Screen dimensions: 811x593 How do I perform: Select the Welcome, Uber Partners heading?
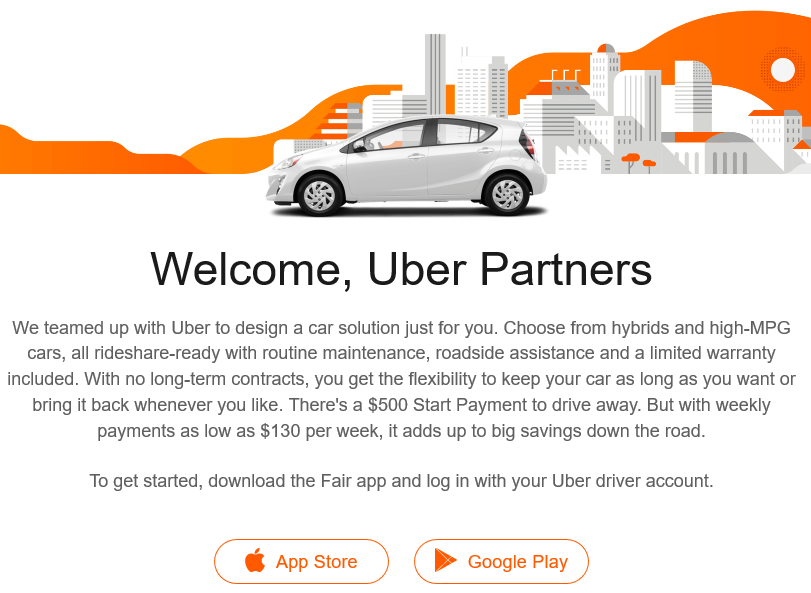[x=401, y=269]
